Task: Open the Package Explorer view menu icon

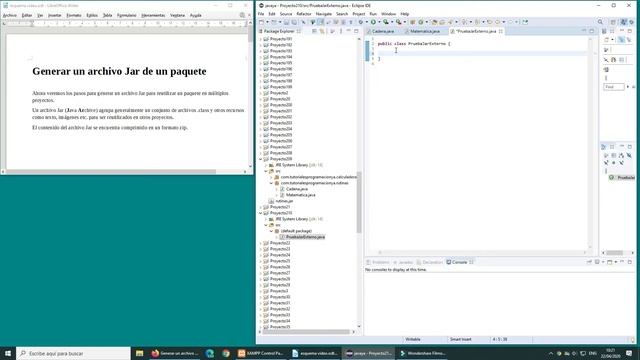Action: point(341,31)
